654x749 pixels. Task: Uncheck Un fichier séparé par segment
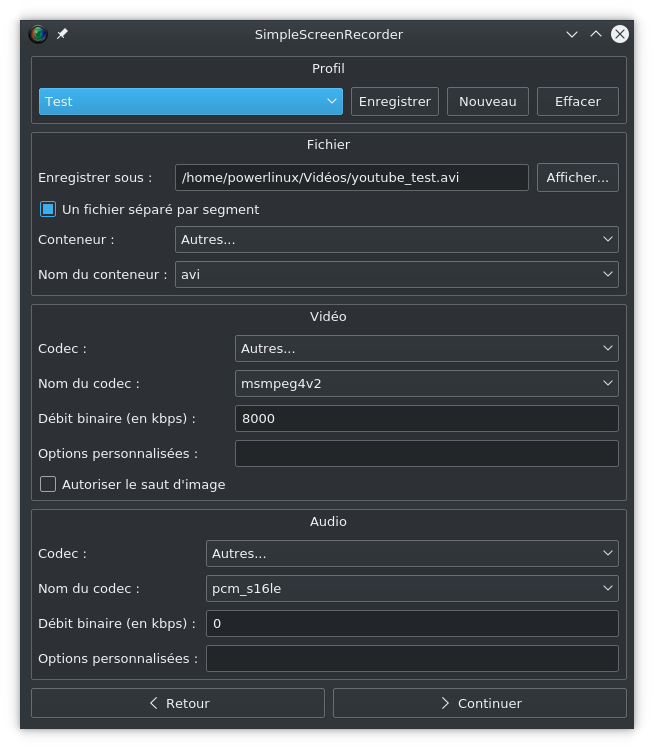pos(48,209)
